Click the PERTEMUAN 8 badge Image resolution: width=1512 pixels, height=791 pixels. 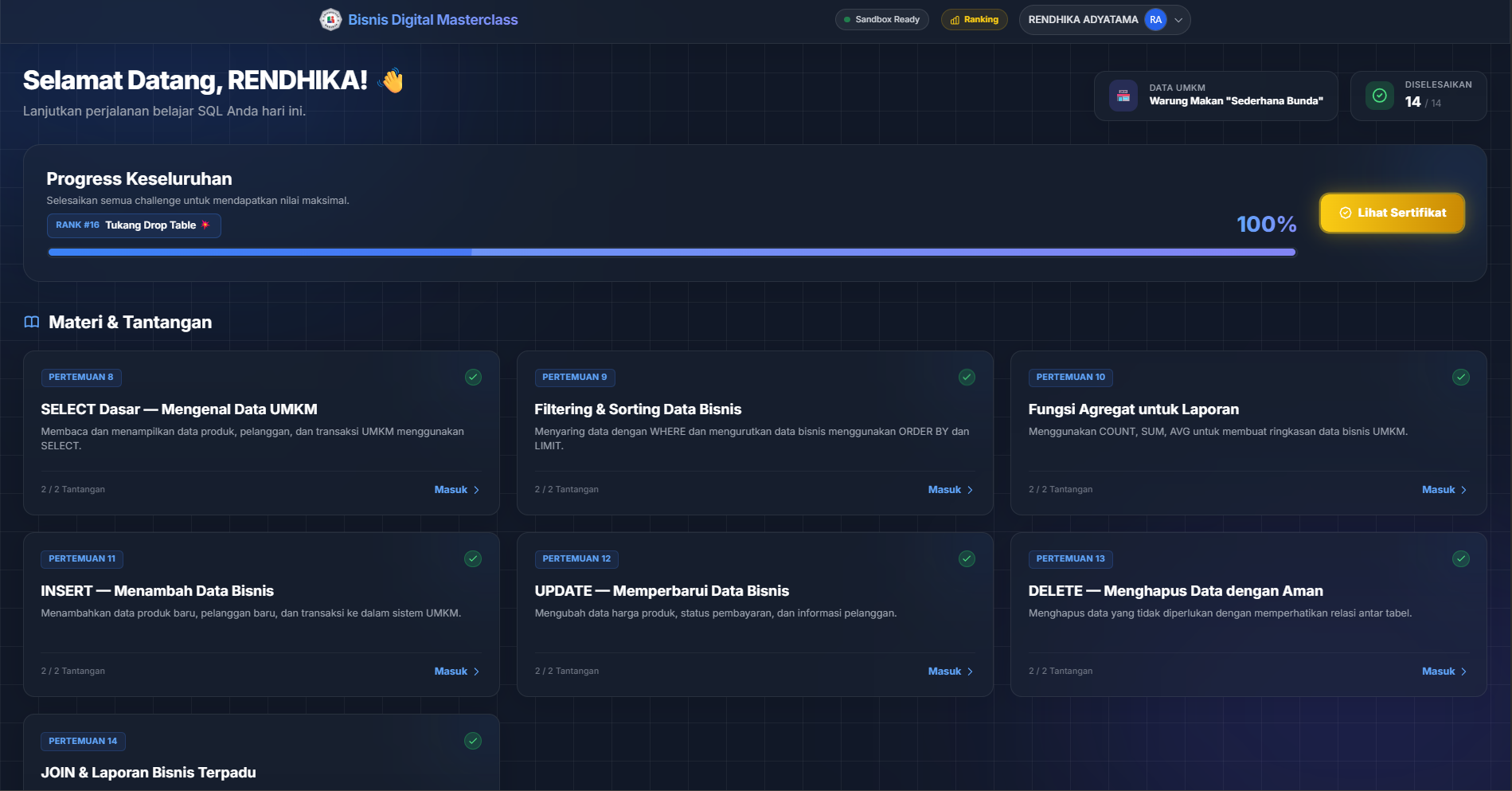pos(81,378)
